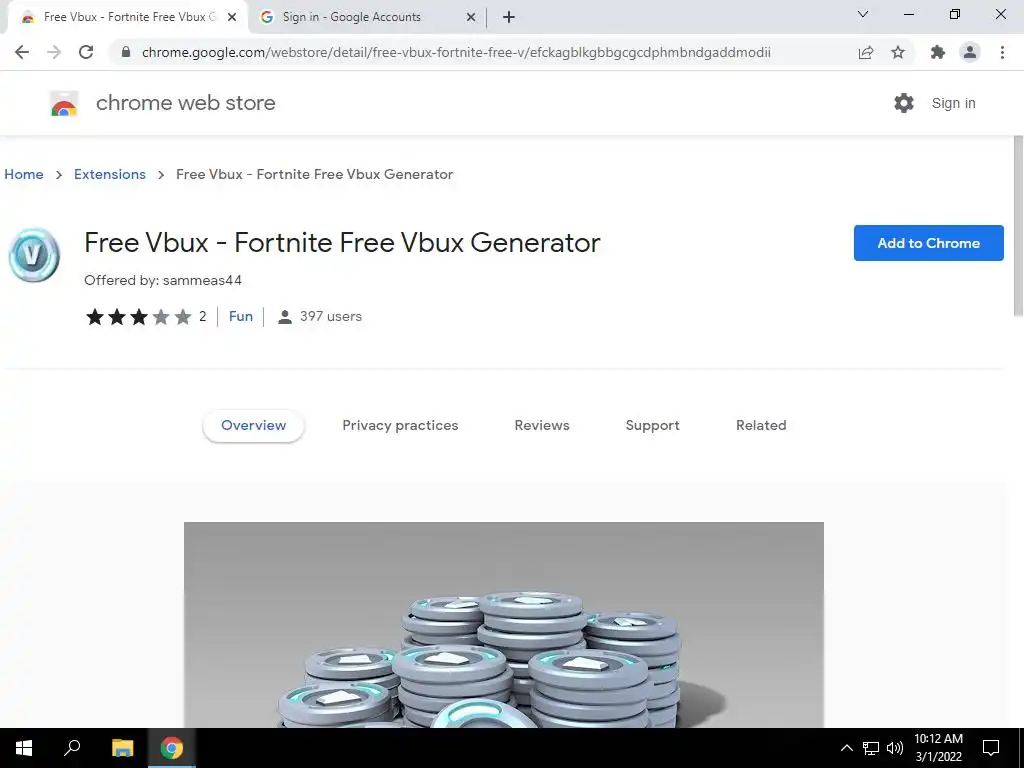Go to Home breadcrumb link
Image resolution: width=1024 pixels, height=768 pixels.
[x=24, y=174]
